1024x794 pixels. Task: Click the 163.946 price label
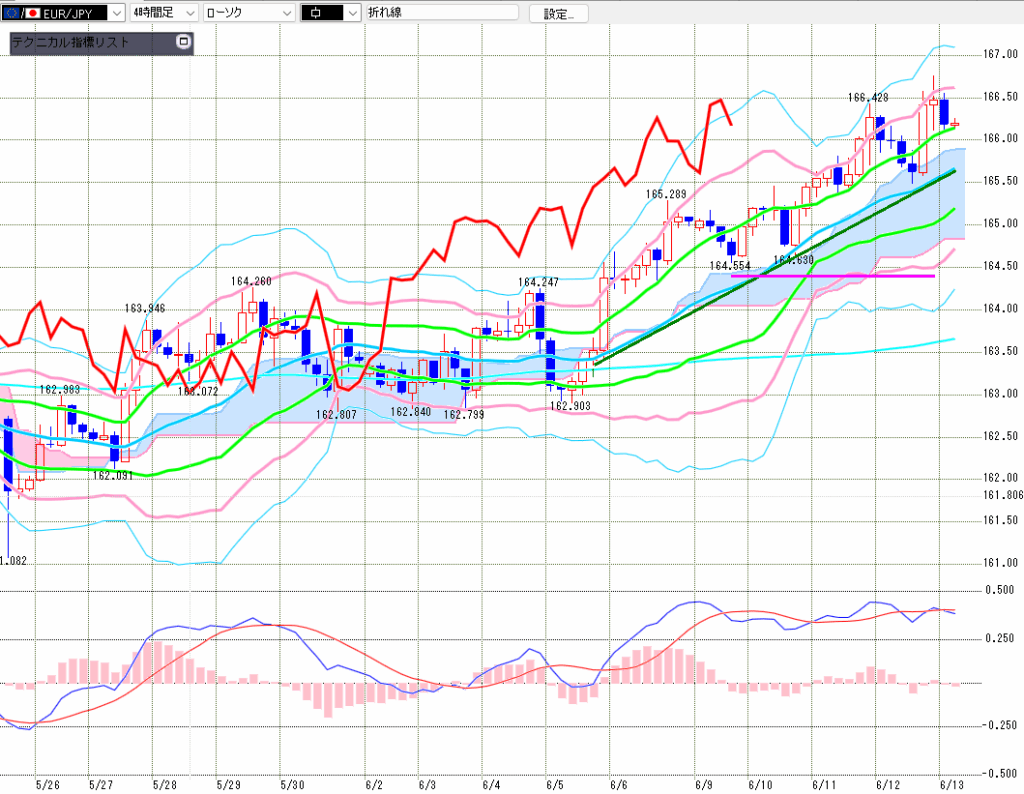pyautogui.click(x=145, y=308)
